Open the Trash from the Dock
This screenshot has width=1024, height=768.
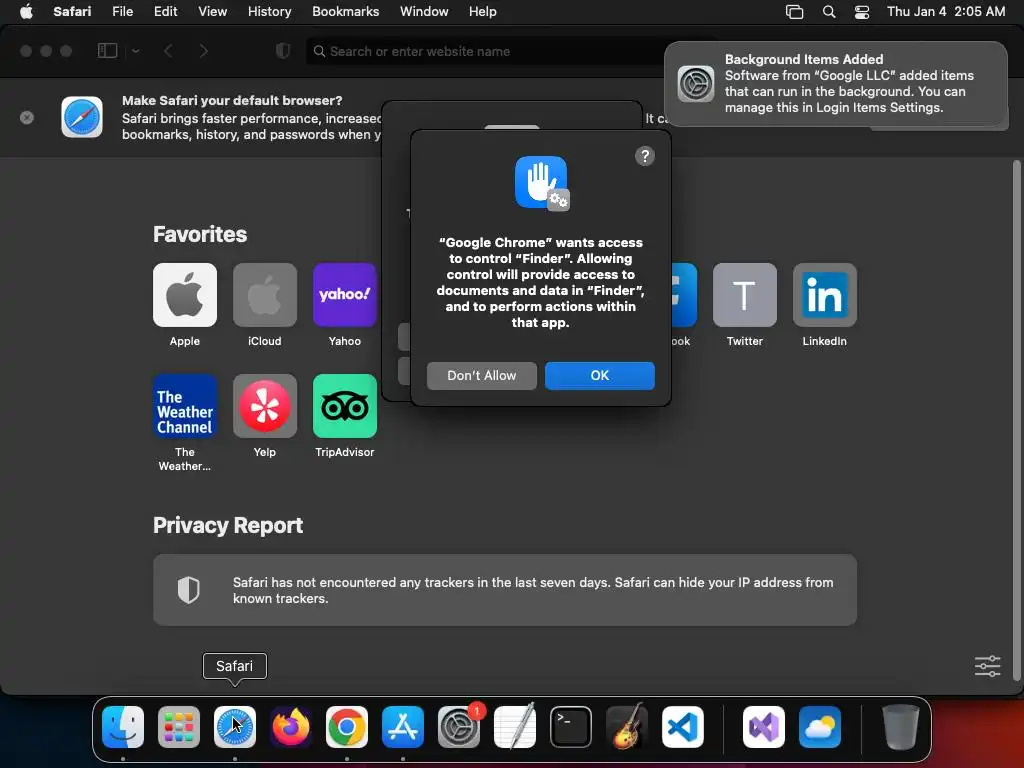point(901,727)
